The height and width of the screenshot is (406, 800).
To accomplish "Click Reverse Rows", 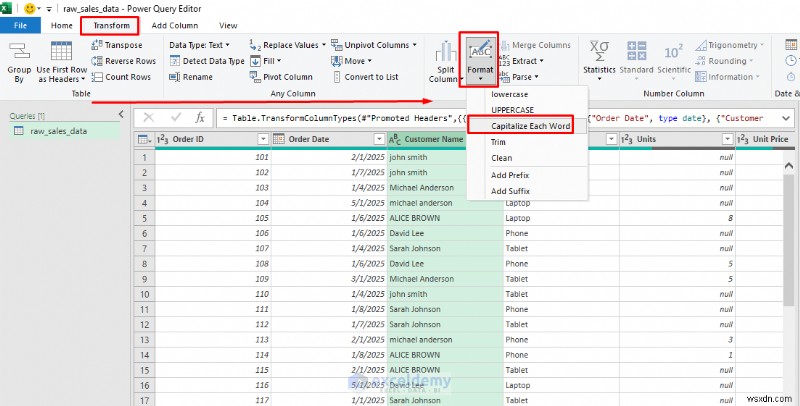I will tap(123, 61).
